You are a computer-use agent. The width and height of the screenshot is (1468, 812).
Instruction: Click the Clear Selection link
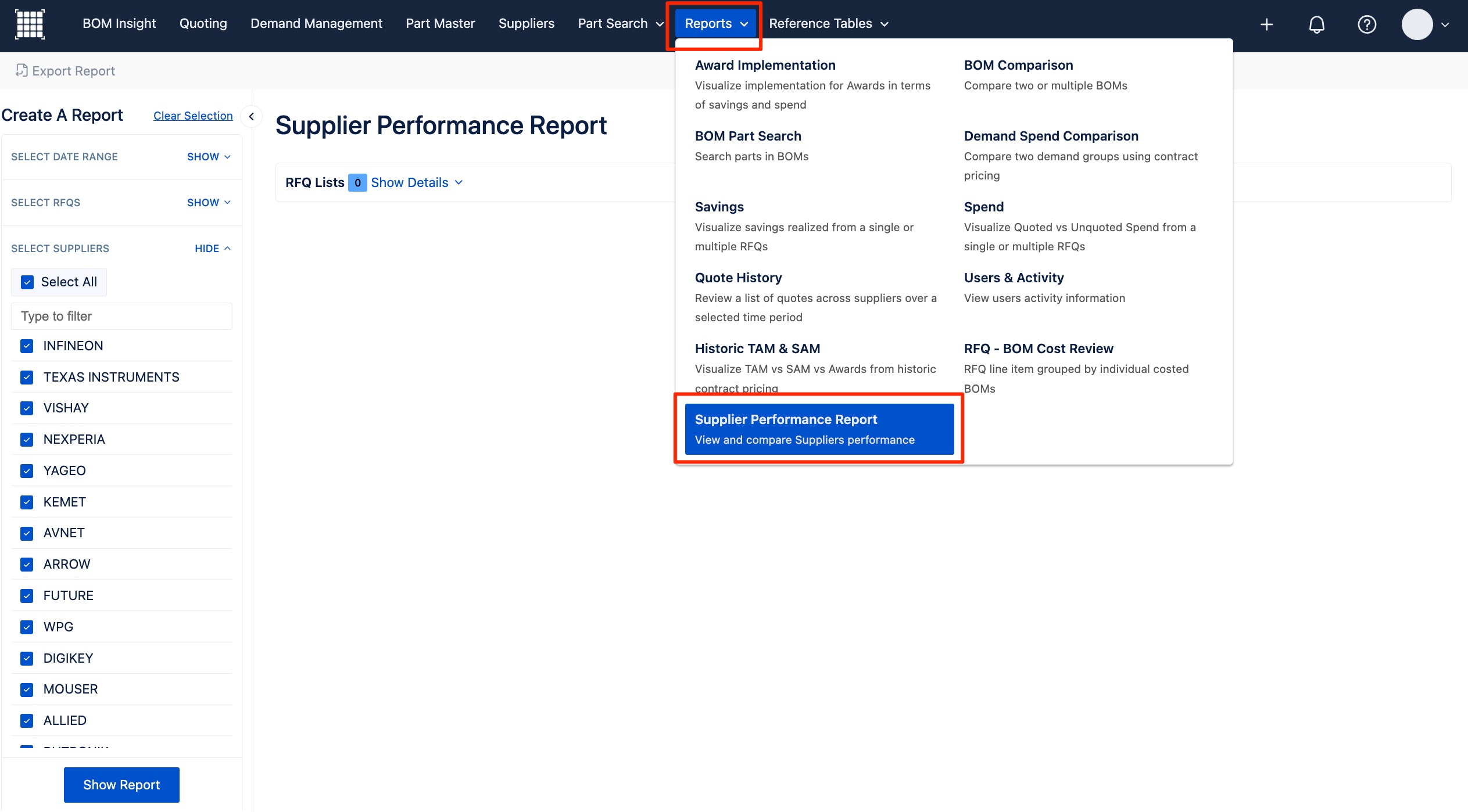pyautogui.click(x=193, y=116)
